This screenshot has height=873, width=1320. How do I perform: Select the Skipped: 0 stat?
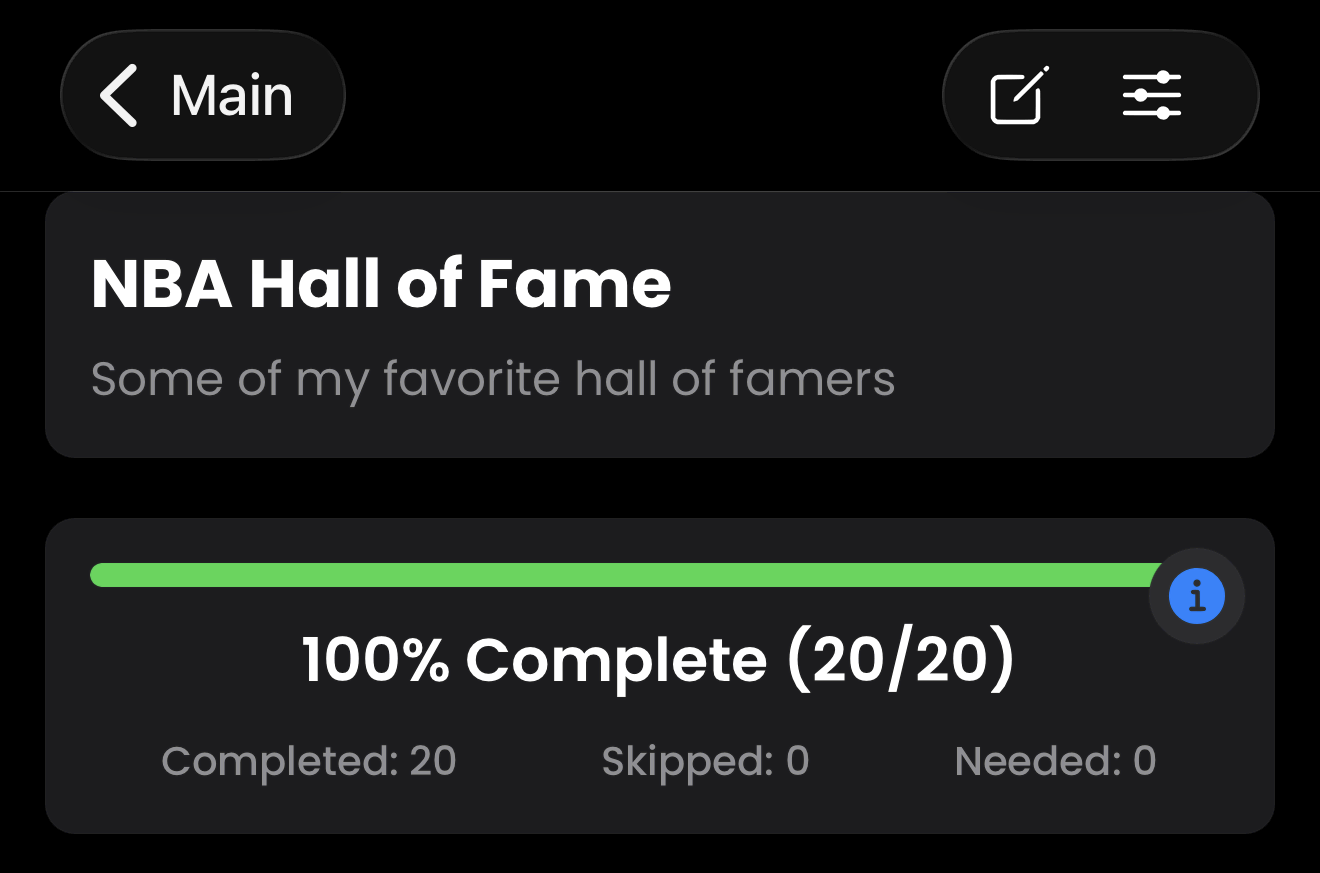coord(705,762)
